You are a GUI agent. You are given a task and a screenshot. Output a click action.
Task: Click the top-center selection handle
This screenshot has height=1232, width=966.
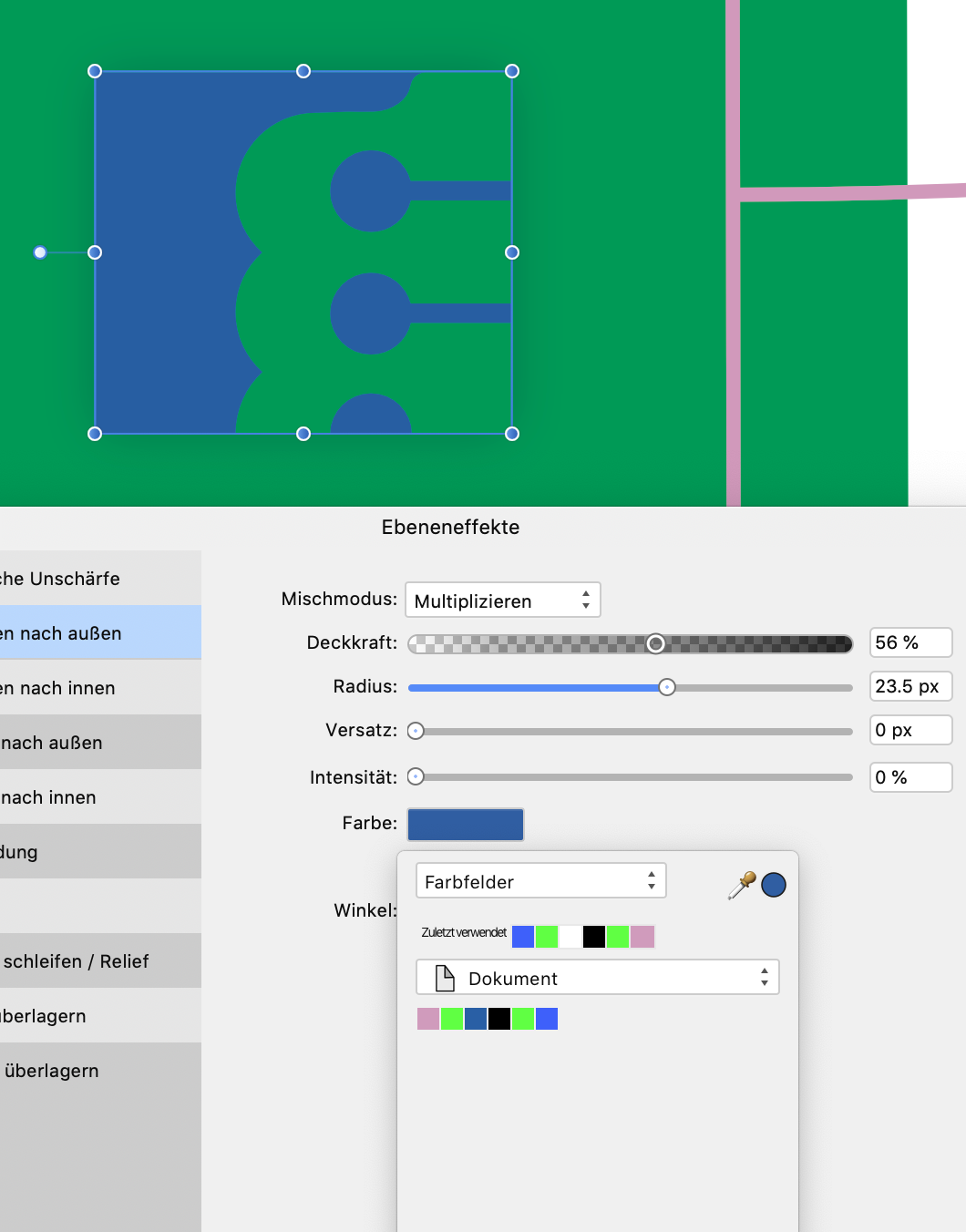tap(303, 71)
